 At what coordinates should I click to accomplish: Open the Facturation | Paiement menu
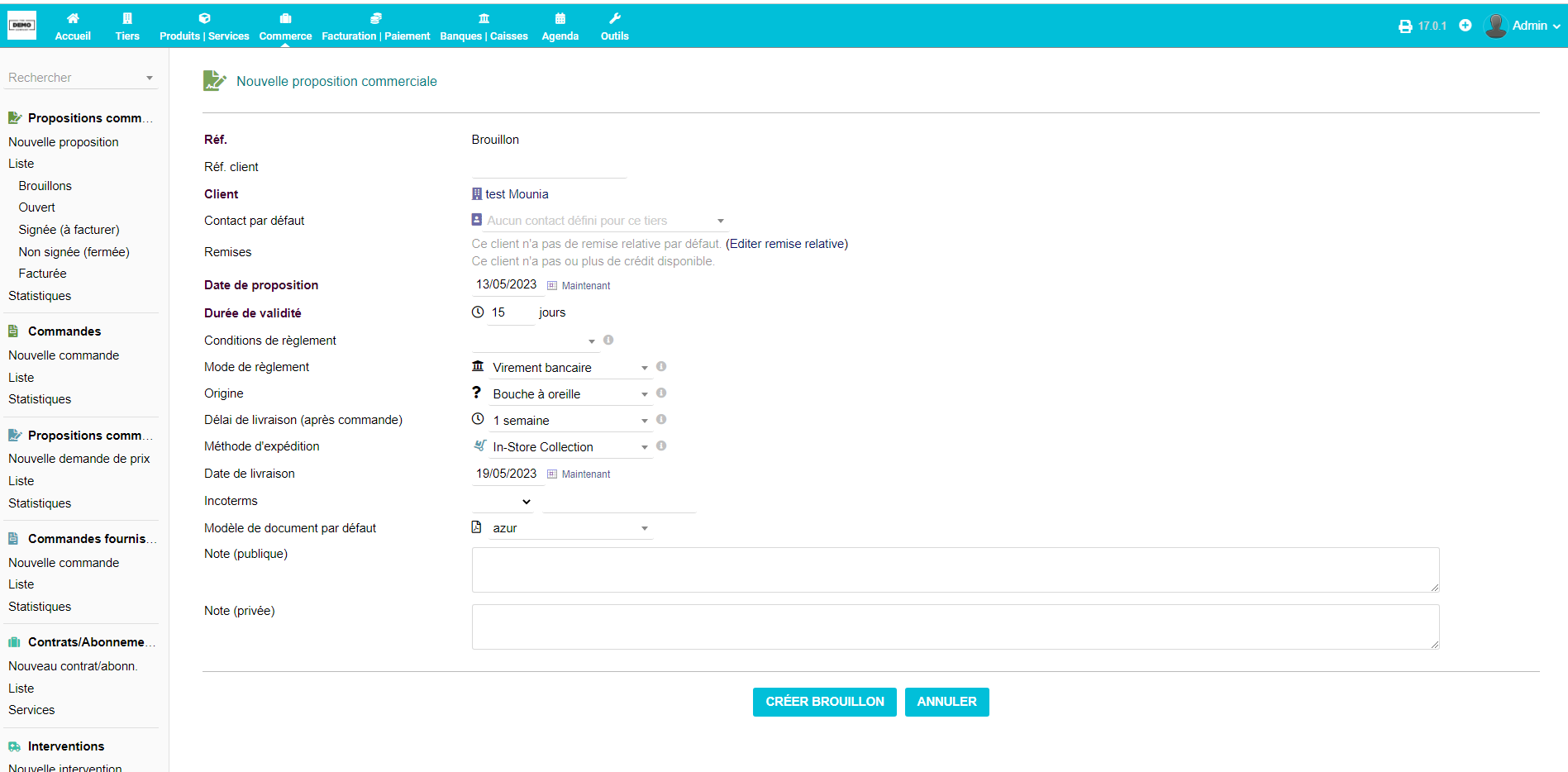coord(375,26)
